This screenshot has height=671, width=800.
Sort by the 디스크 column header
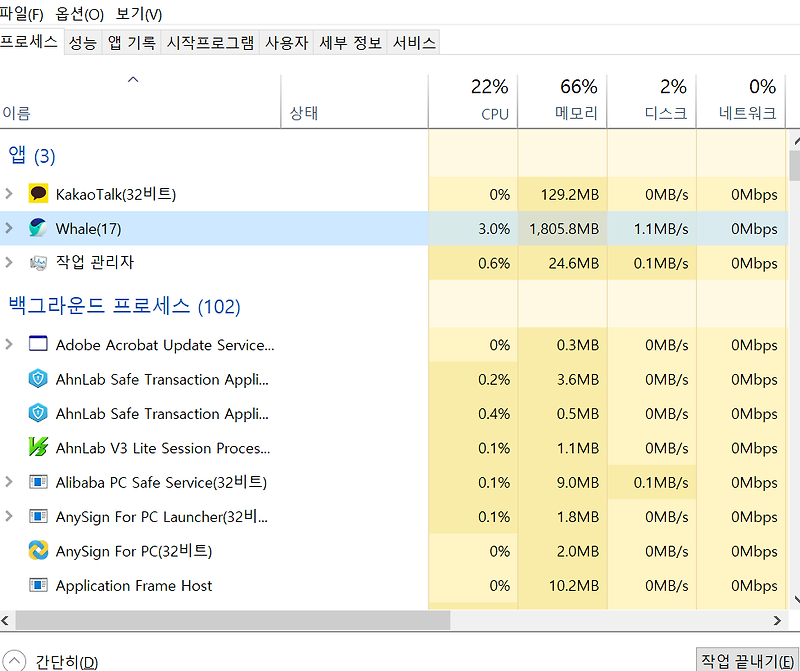pos(652,102)
